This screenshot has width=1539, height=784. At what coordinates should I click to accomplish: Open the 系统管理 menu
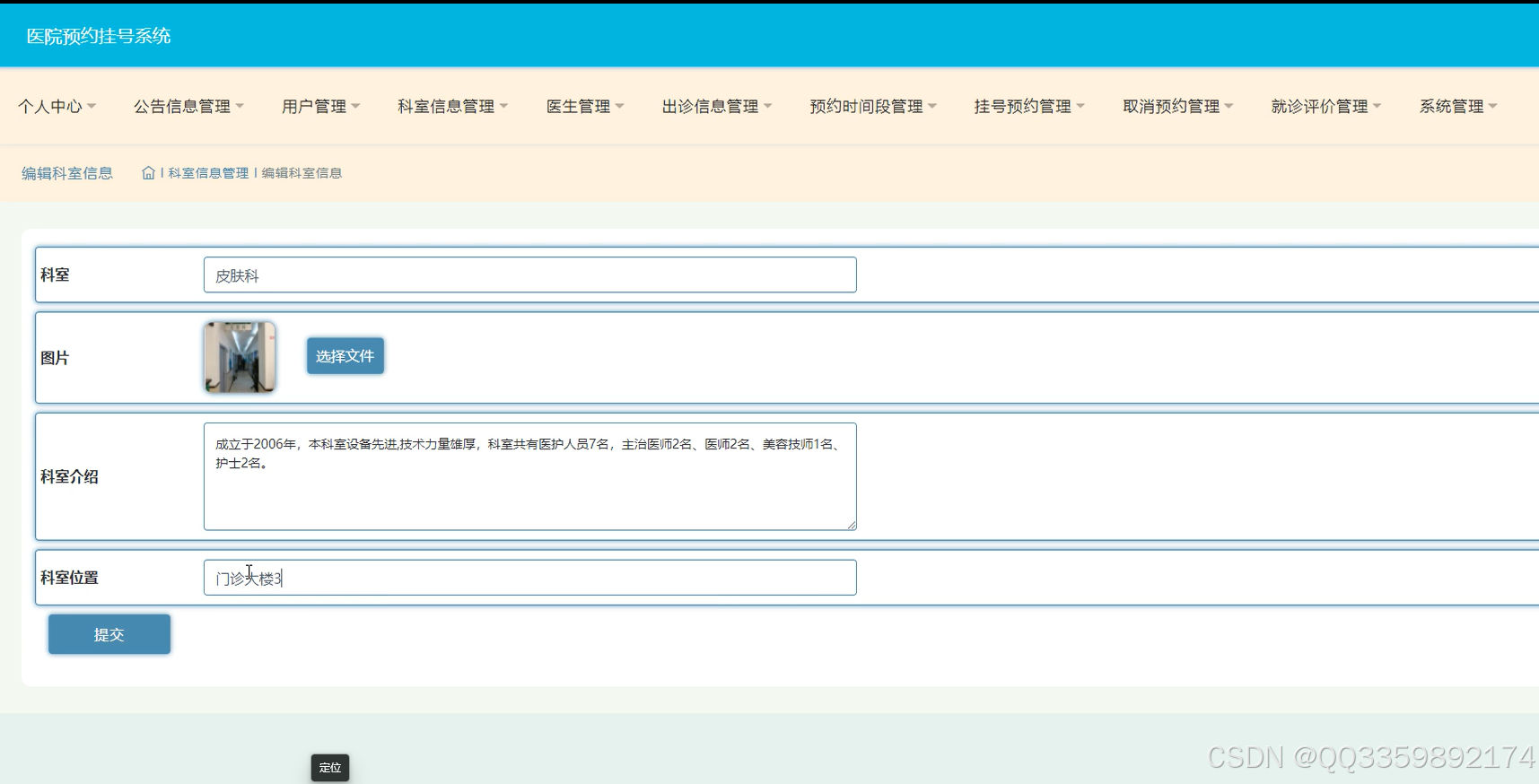click(x=1458, y=107)
